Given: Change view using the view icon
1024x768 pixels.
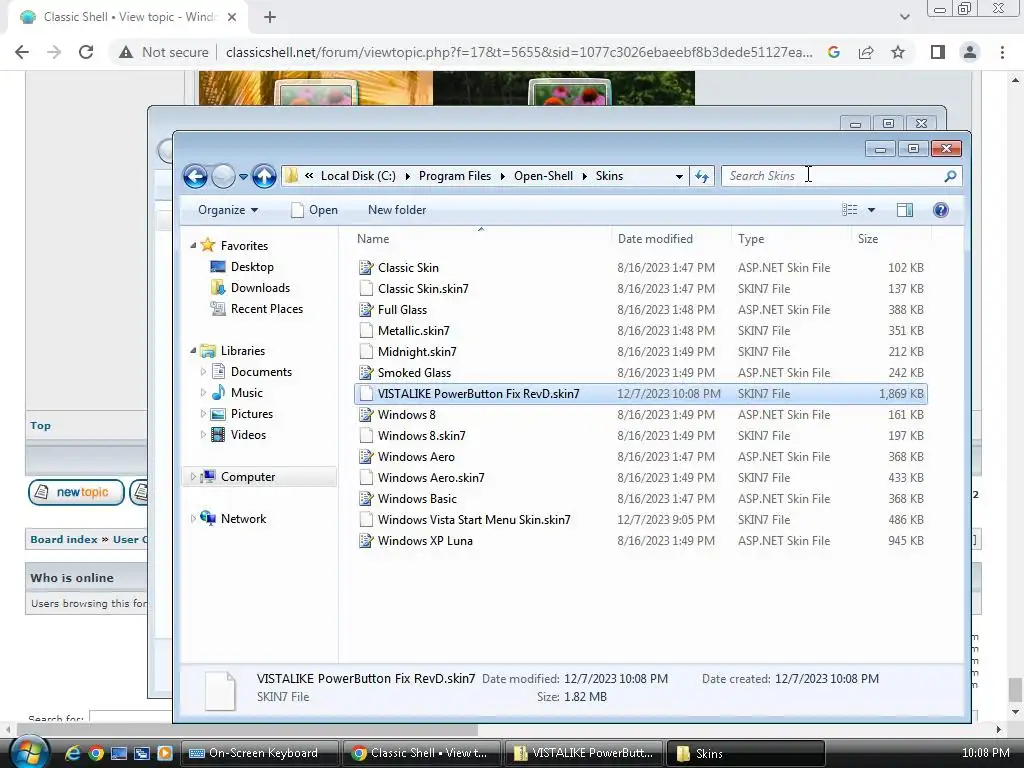Looking at the screenshot, I should (x=850, y=210).
